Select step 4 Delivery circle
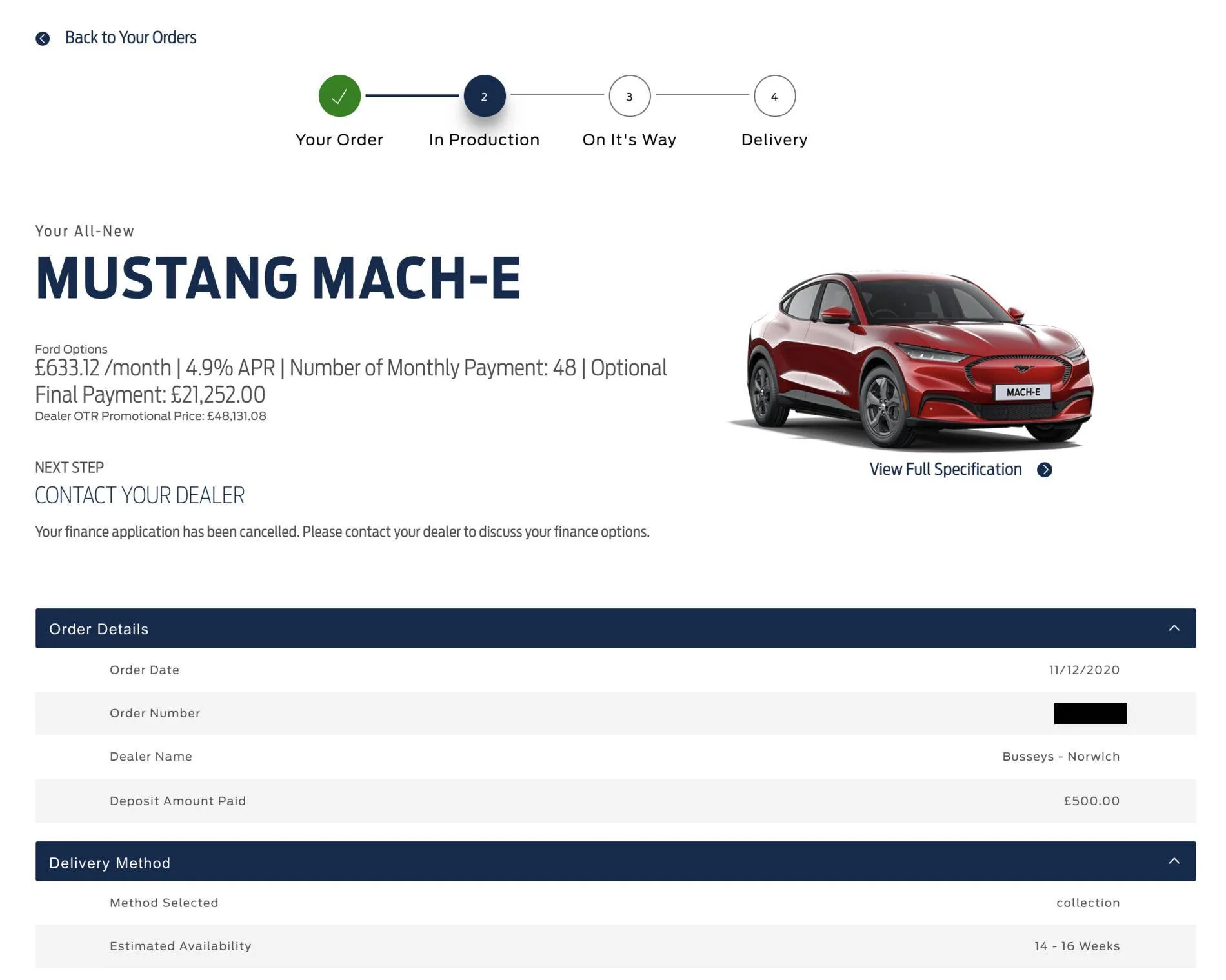1226x980 pixels. click(x=775, y=96)
